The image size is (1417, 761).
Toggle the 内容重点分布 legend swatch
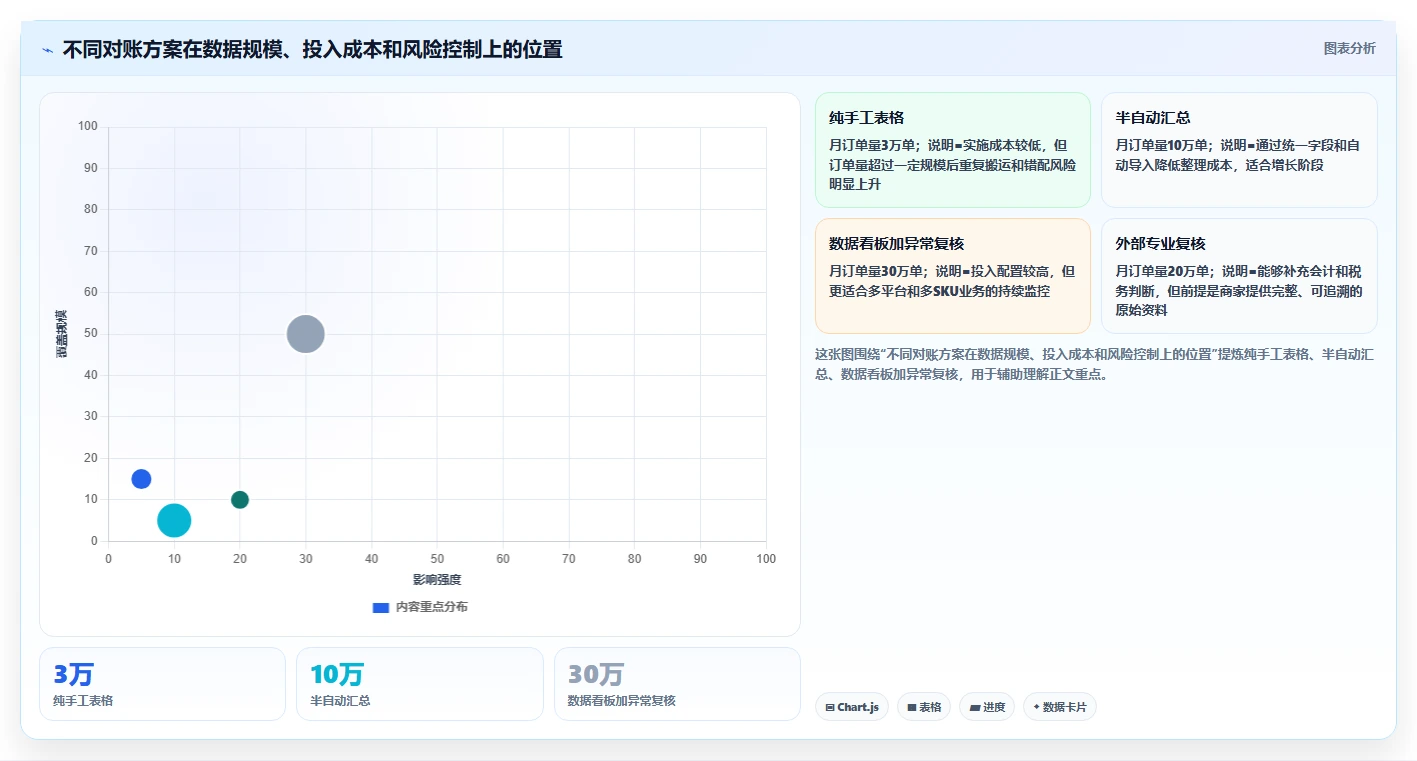coord(380,607)
